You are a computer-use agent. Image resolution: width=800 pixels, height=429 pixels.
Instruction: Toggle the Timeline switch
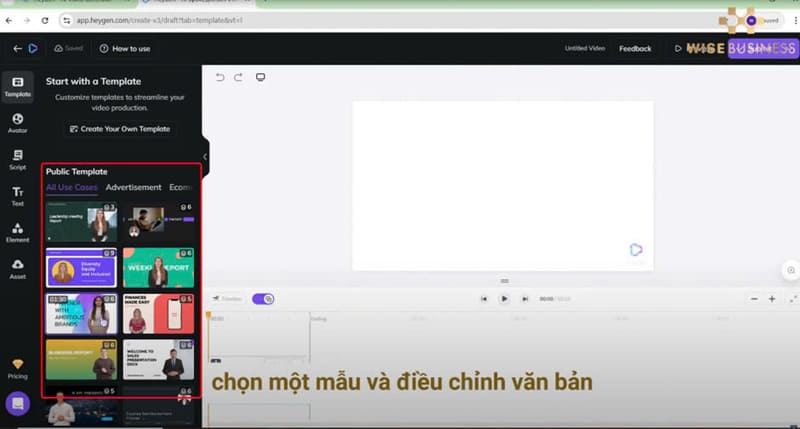point(263,298)
